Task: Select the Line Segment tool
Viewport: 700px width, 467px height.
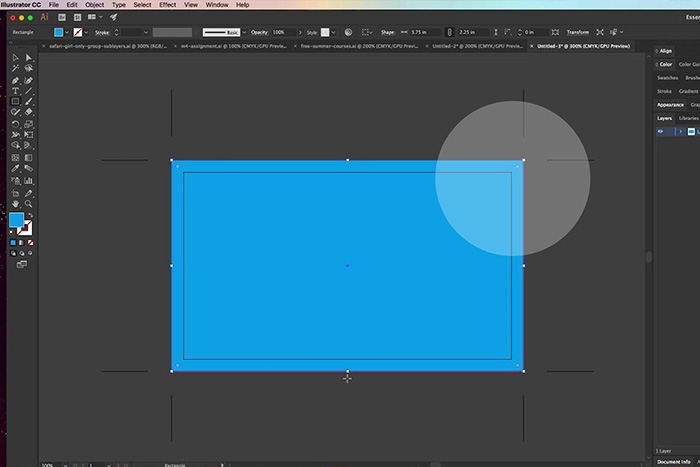Action: click(x=29, y=91)
